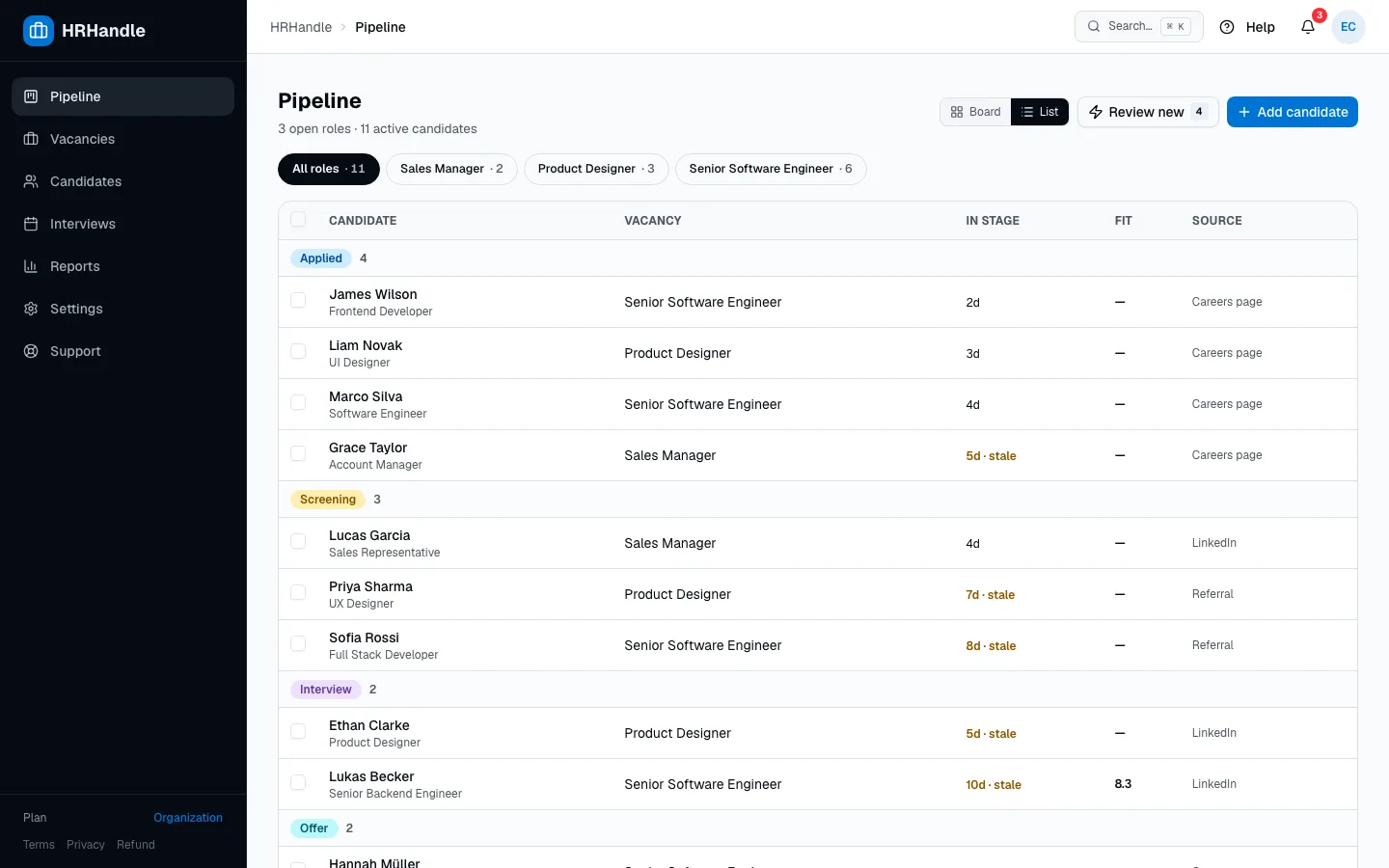This screenshot has width=1389, height=868.
Task: Collapse the Screening stage group
Action: pyautogui.click(x=328, y=500)
